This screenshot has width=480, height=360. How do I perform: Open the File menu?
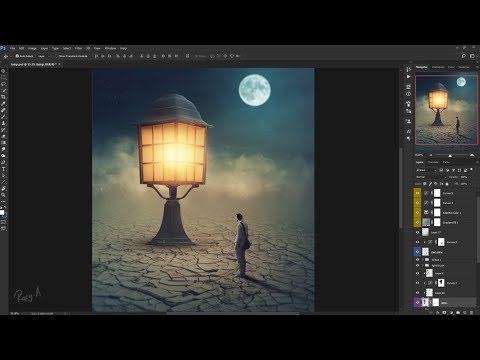pyautogui.click(x=13, y=48)
